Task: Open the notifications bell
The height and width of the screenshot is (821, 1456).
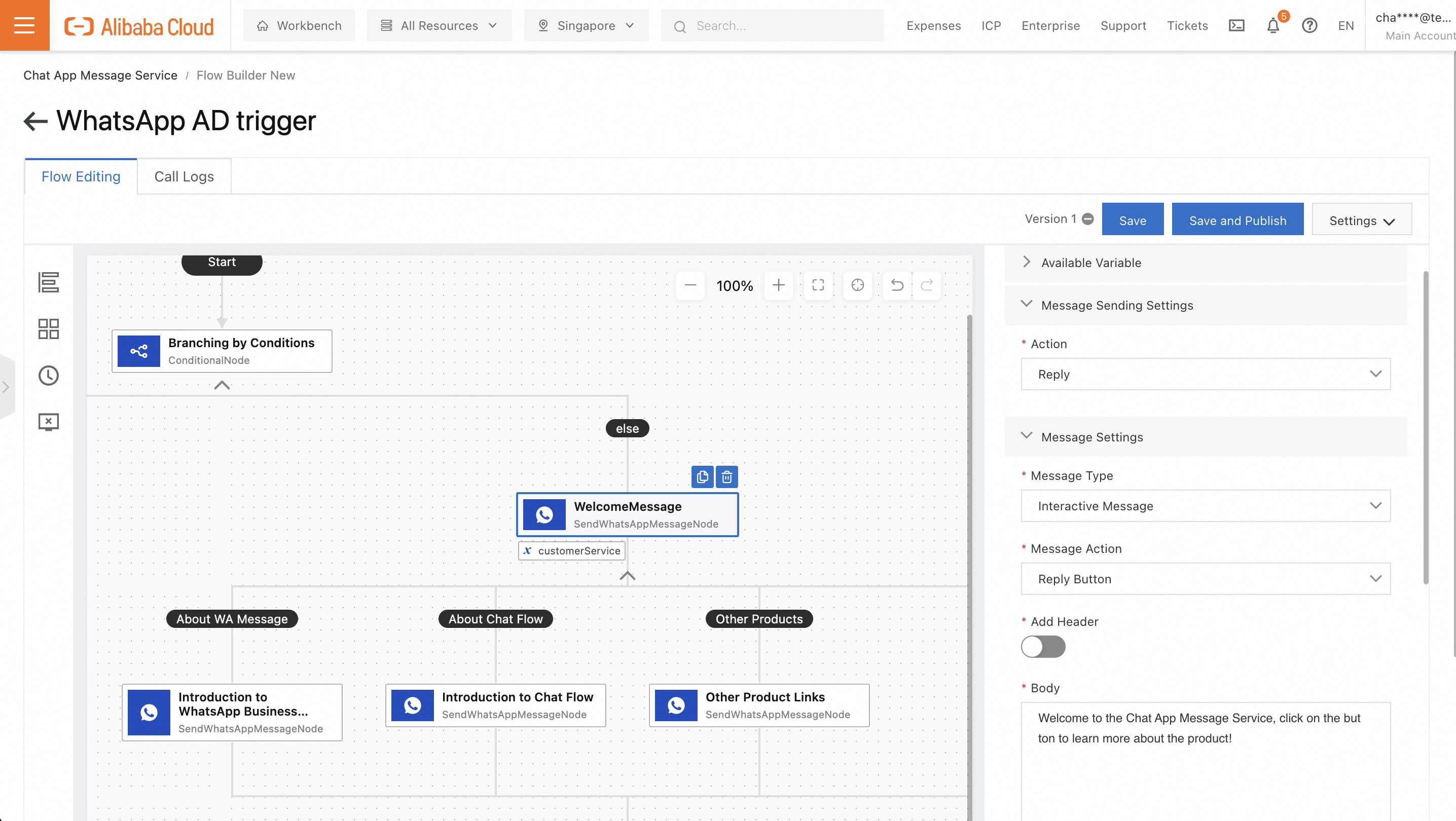Action: click(x=1273, y=25)
